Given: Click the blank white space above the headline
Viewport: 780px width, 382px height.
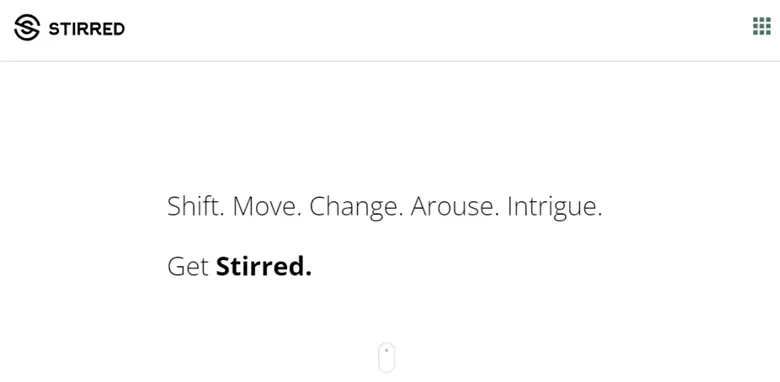Looking at the screenshot, I should (x=388, y=124).
